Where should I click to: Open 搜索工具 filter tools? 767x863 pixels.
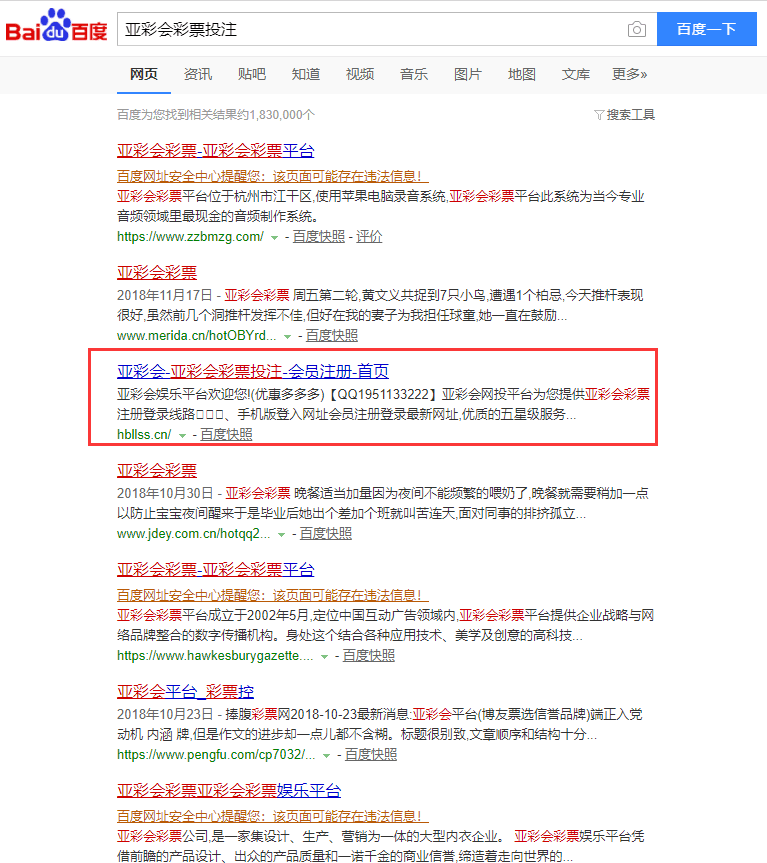click(631, 114)
